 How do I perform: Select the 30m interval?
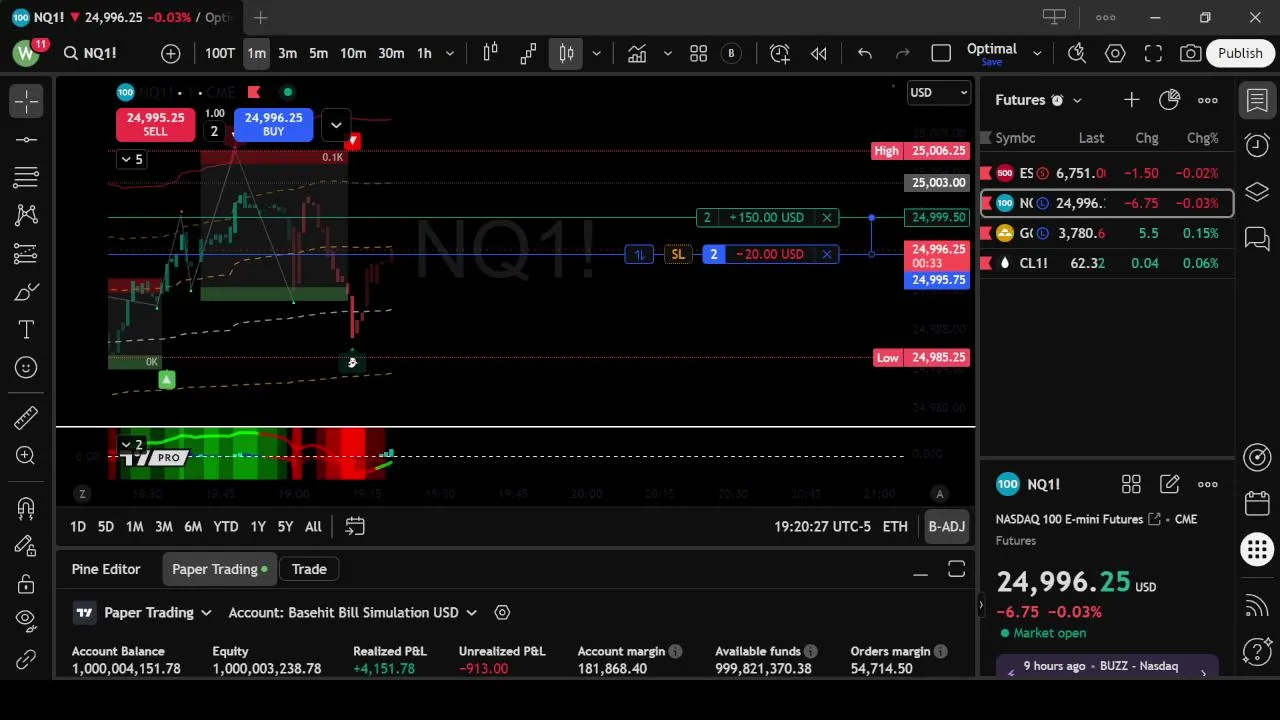[391, 53]
